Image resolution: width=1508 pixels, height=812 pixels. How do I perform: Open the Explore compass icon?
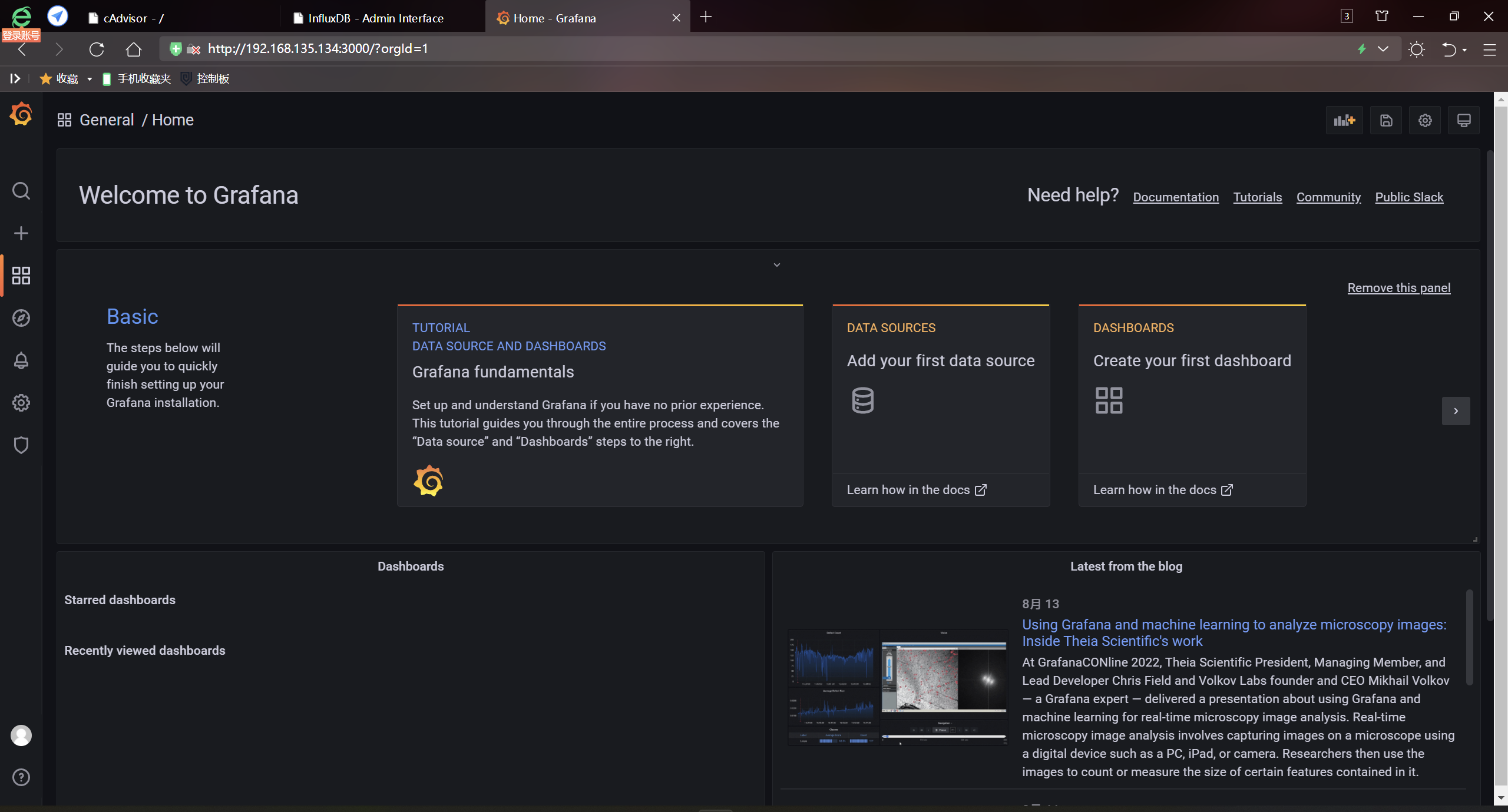click(21, 318)
